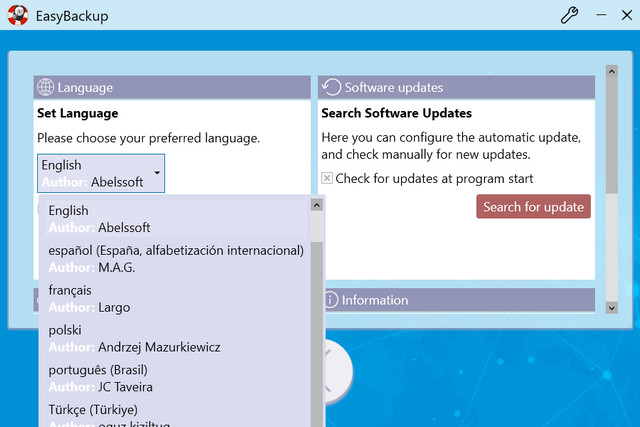640x427 pixels.
Task: Toggle Check for updates at program start
Action: click(x=327, y=179)
